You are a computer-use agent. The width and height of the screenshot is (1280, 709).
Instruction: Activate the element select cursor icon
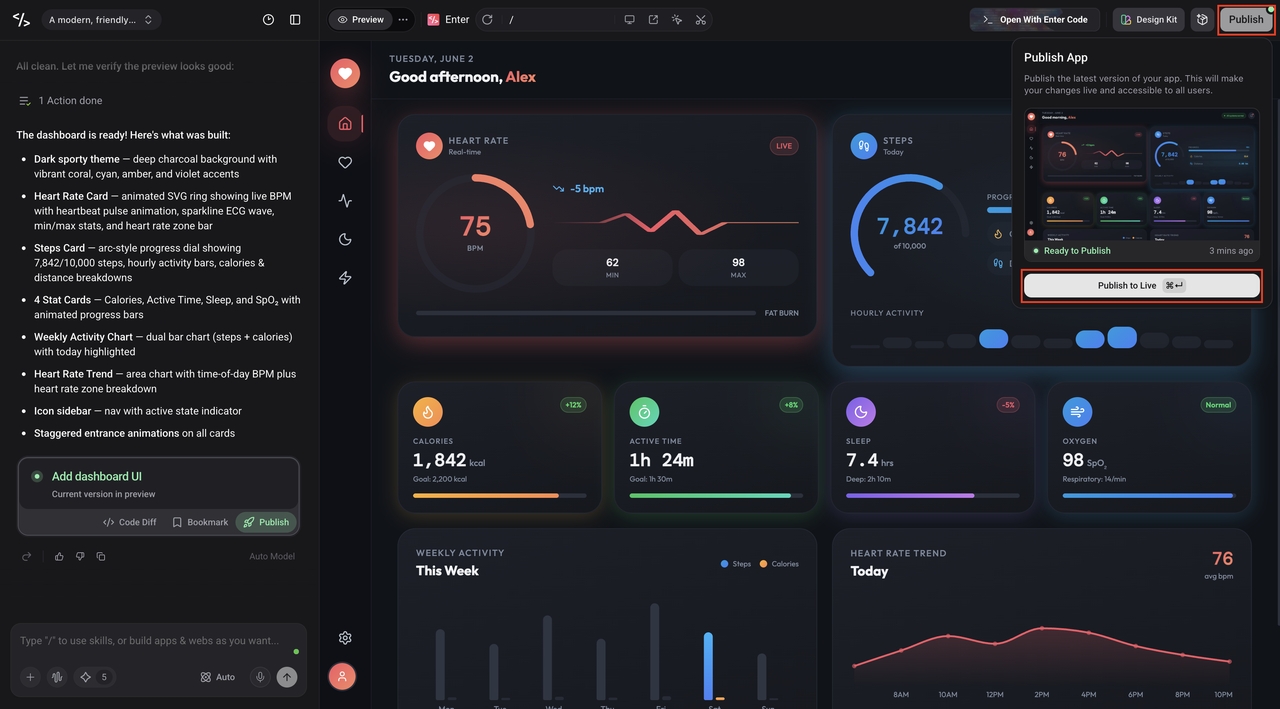point(677,19)
